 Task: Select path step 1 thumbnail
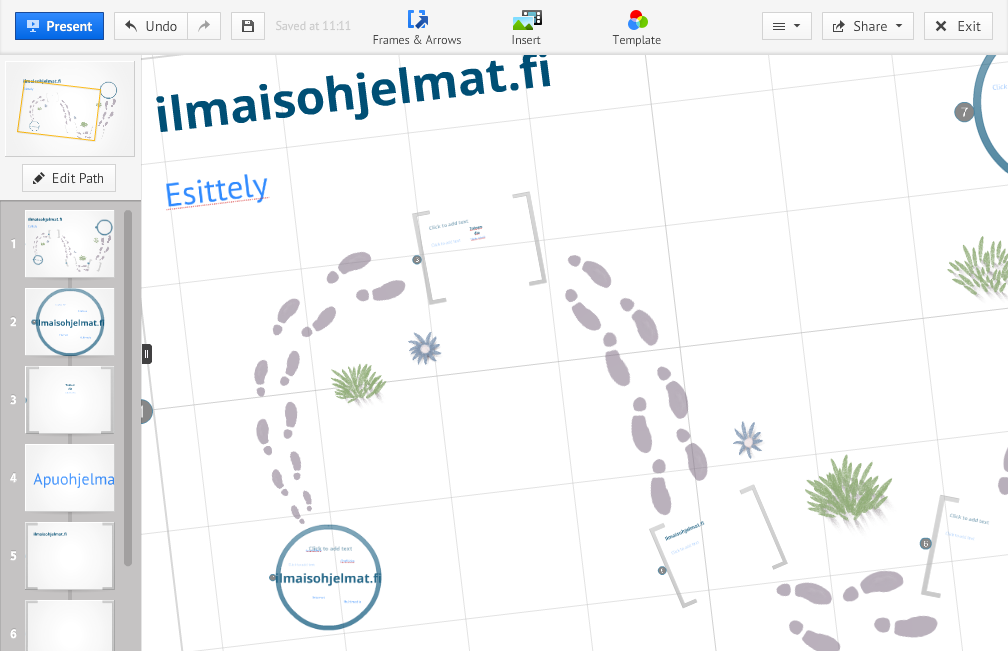pos(69,244)
